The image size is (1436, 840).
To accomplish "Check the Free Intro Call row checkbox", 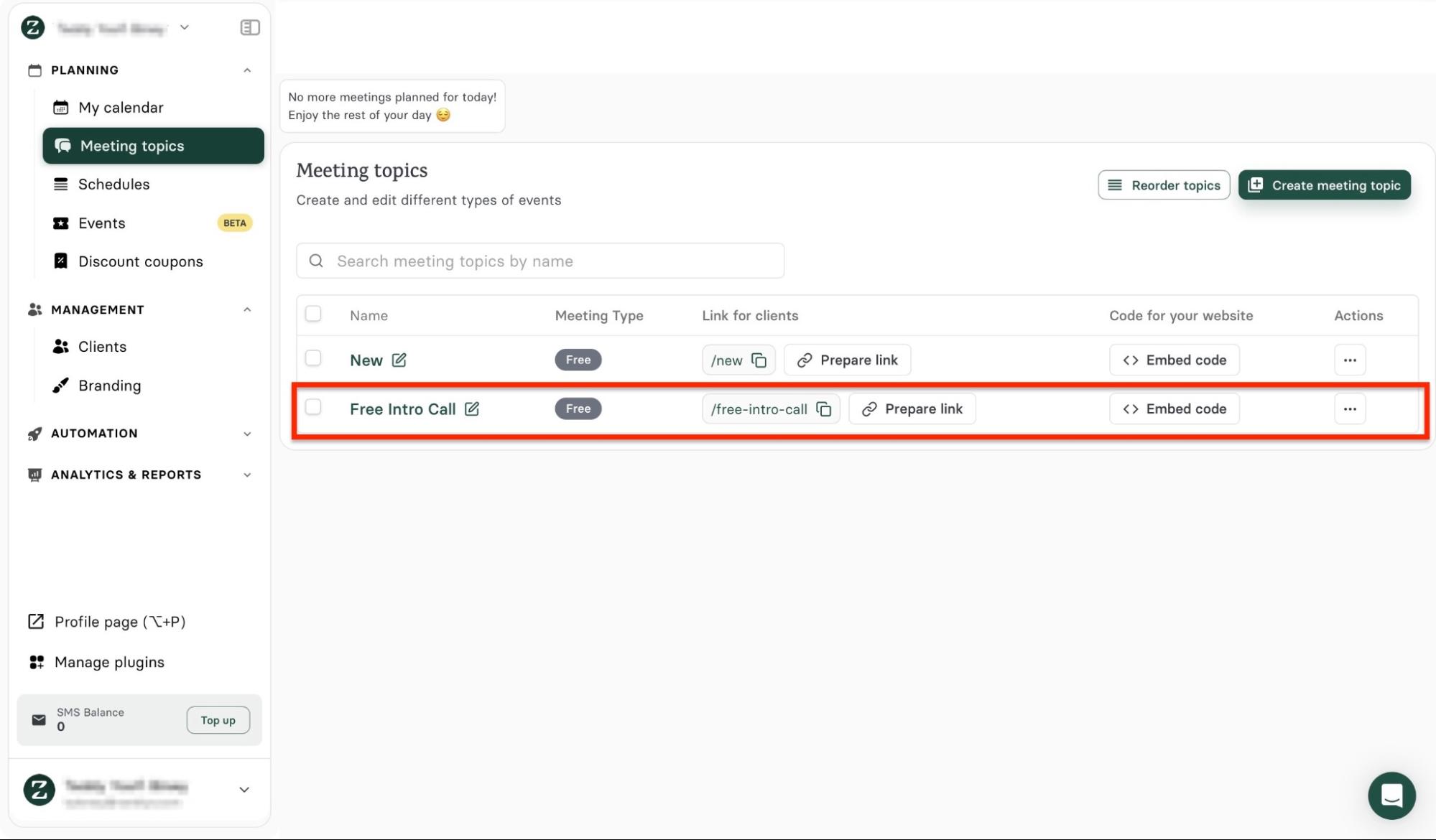I will [x=313, y=407].
